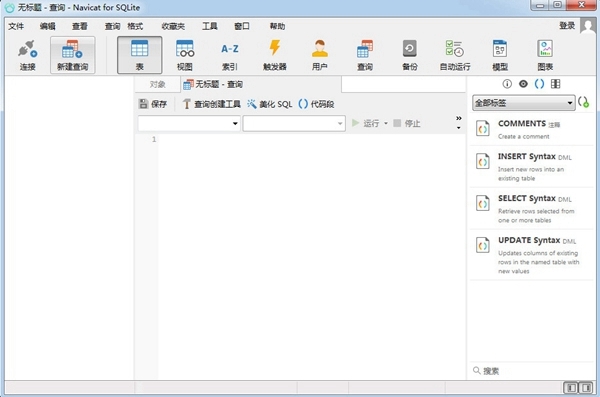The image size is (600, 397).
Task: Click the Model (模型) toolbar icon
Action: point(500,55)
